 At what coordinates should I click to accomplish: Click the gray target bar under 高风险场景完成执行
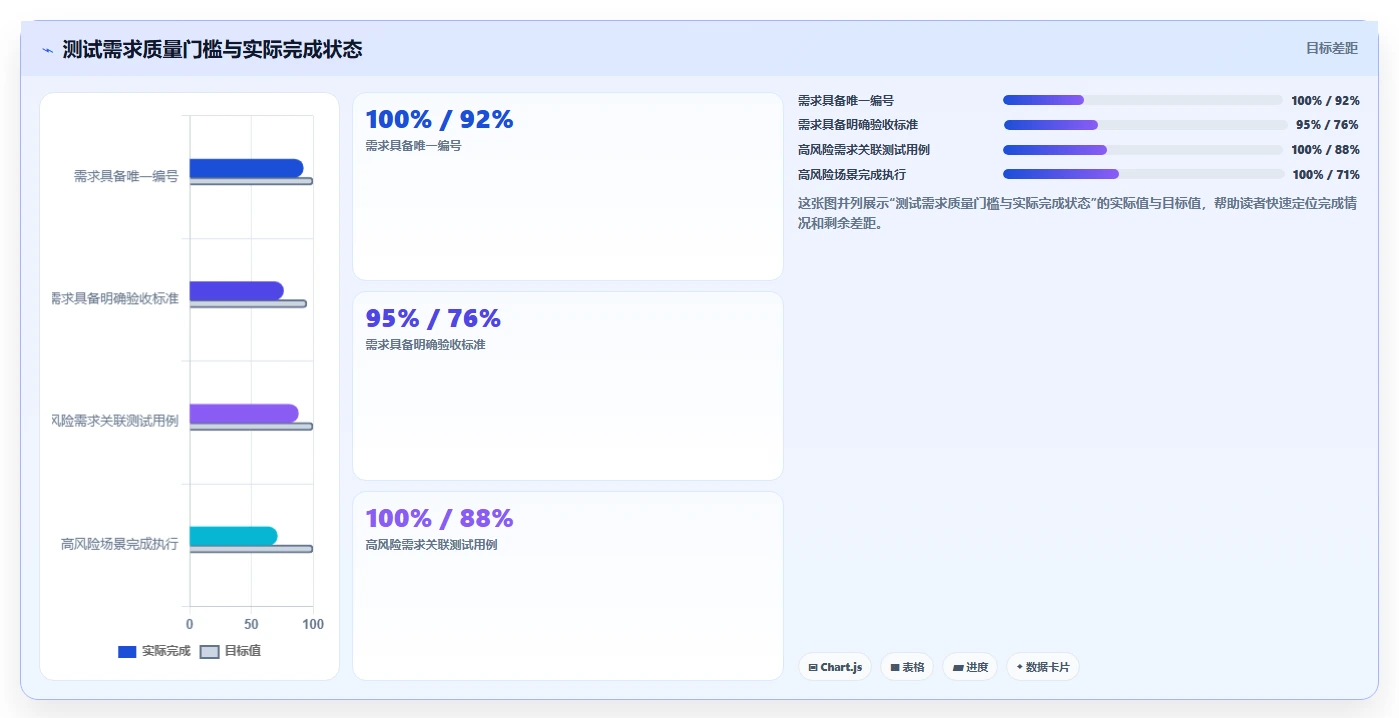tap(251, 549)
